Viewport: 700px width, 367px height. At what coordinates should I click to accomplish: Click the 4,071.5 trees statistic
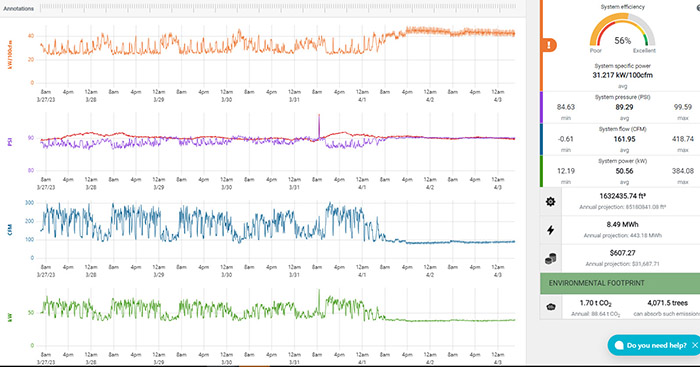click(x=667, y=303)
